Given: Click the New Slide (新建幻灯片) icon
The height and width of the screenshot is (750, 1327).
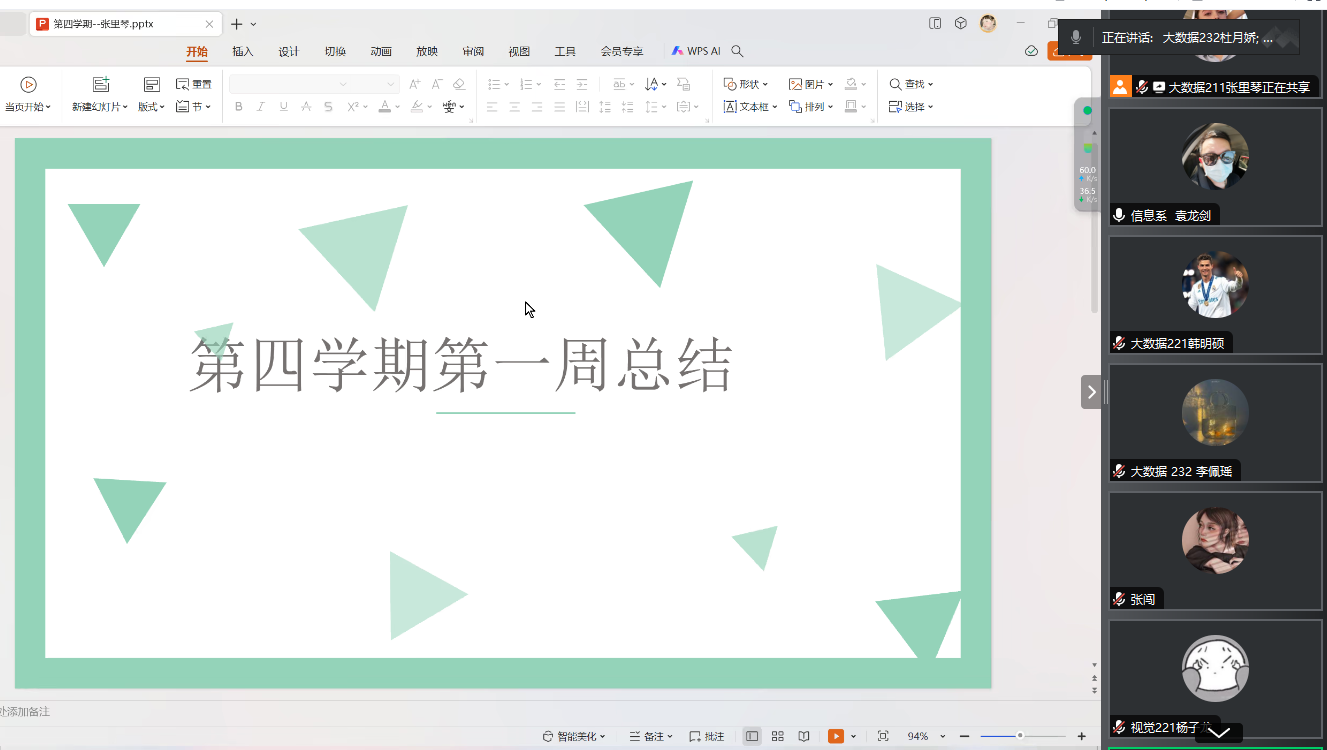Looking at the screenshot, I should 100,85.
